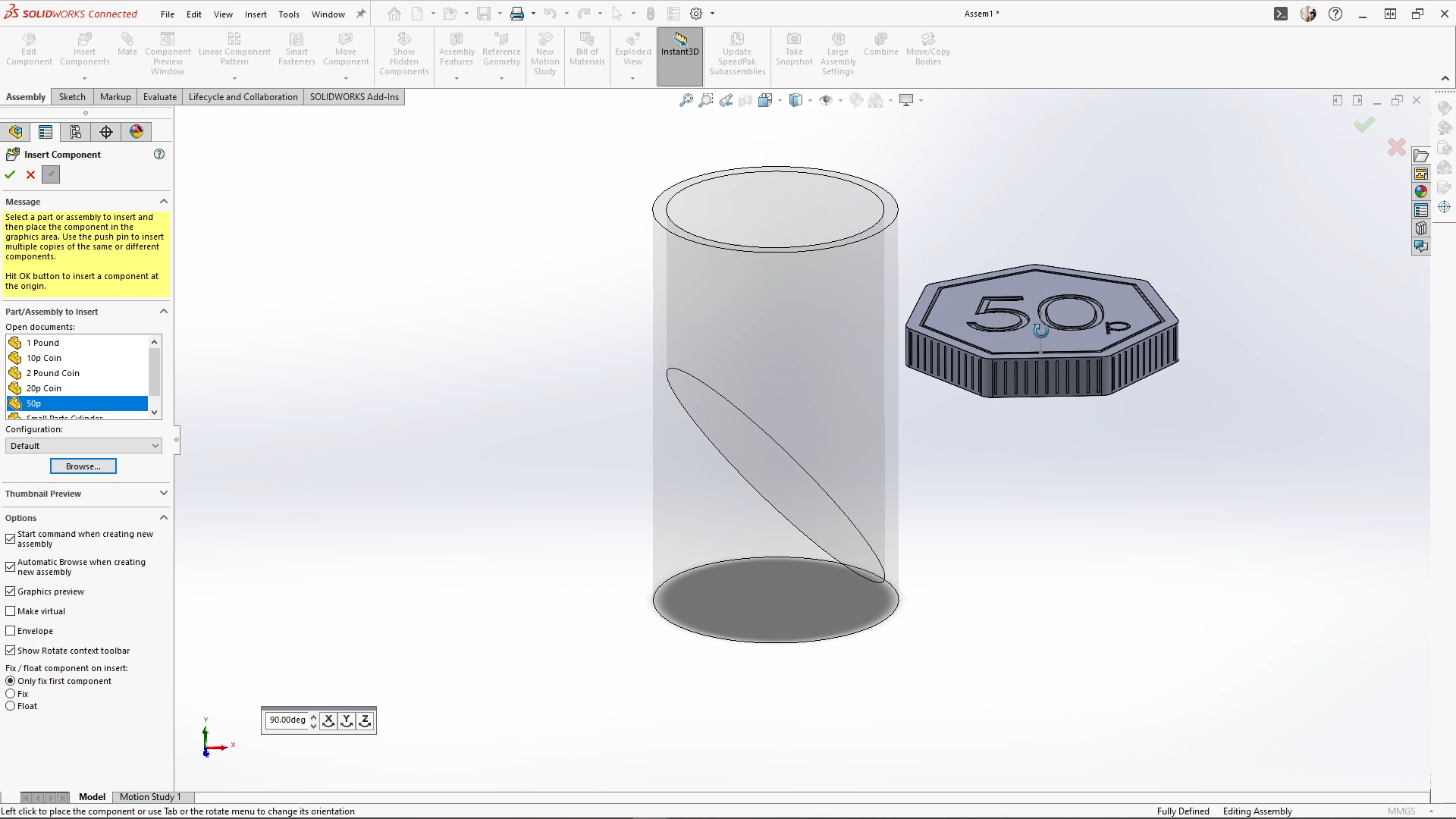Uncheck the Graphics preview checkbox
Image resolution: width=1456 pixels, height=819 pixels.
(11, 591)
